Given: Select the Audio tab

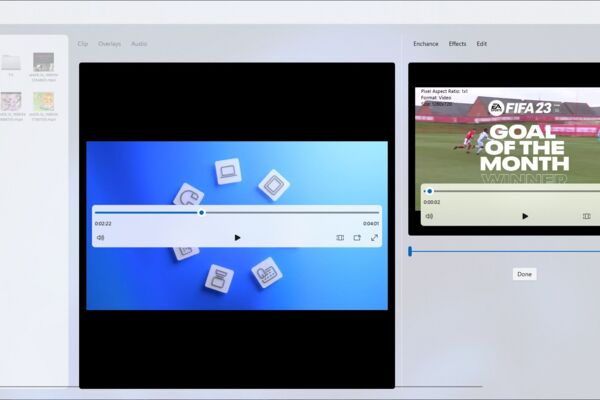Looking at the screenshot, I should [x=139, y=44].
